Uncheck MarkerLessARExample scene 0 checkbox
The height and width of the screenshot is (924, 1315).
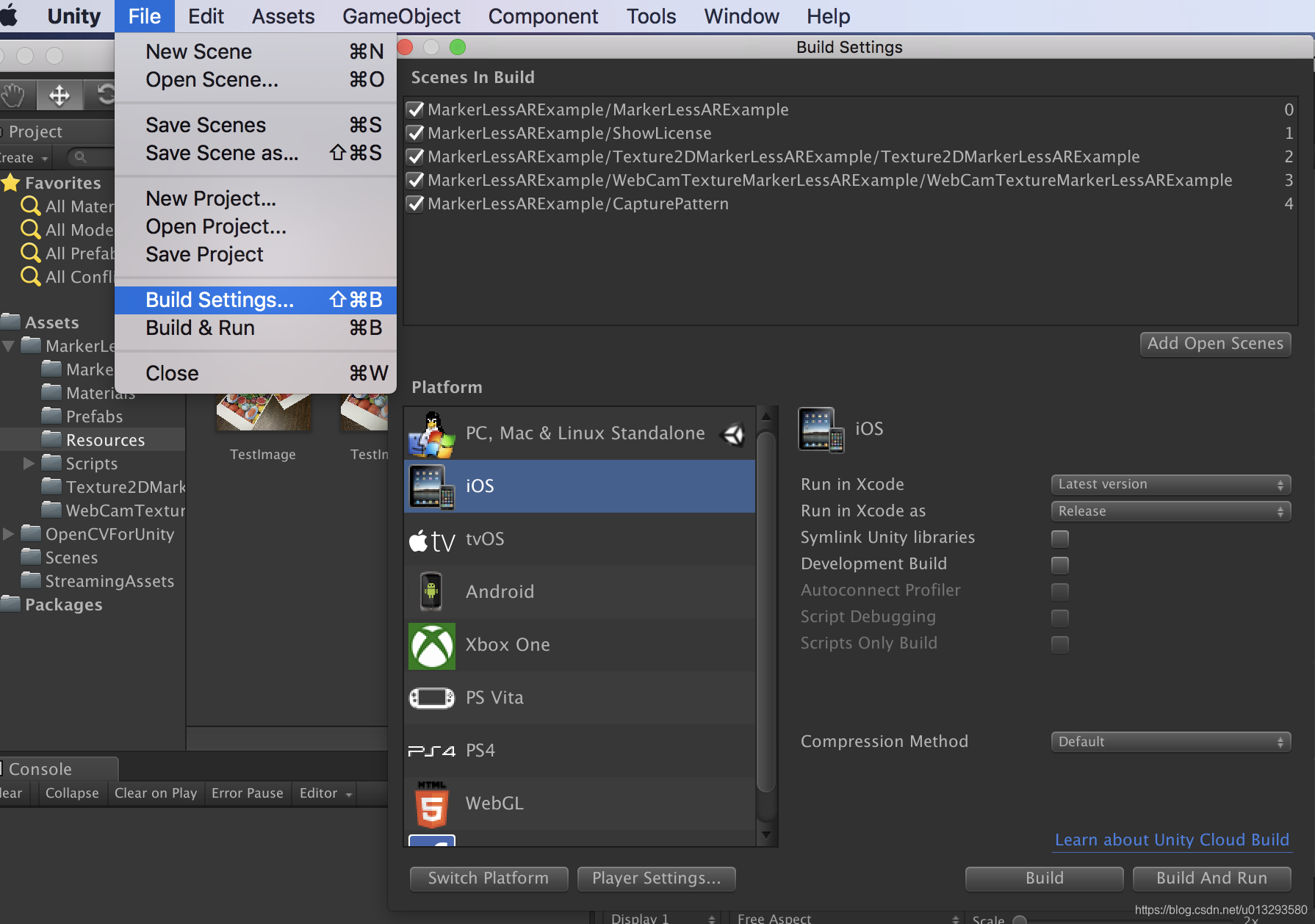click(x=415, y=109)
